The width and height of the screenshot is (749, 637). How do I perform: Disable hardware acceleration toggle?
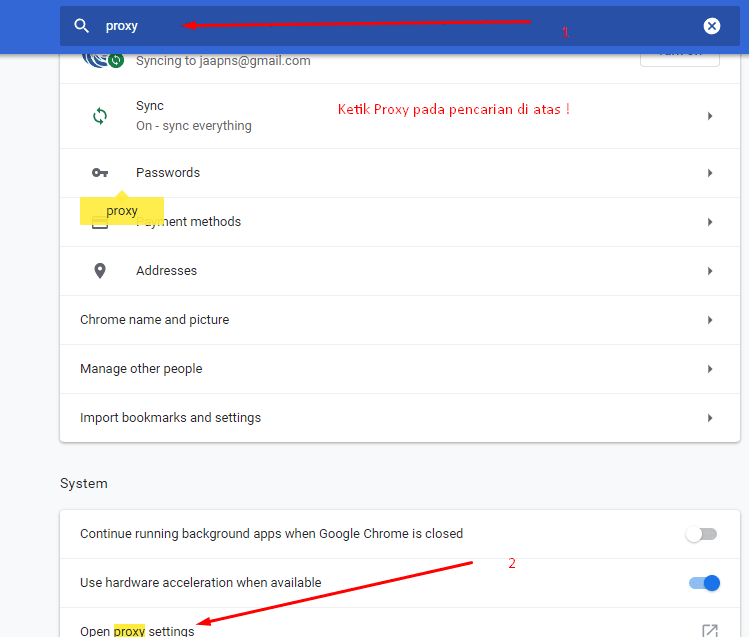(704, 583)
